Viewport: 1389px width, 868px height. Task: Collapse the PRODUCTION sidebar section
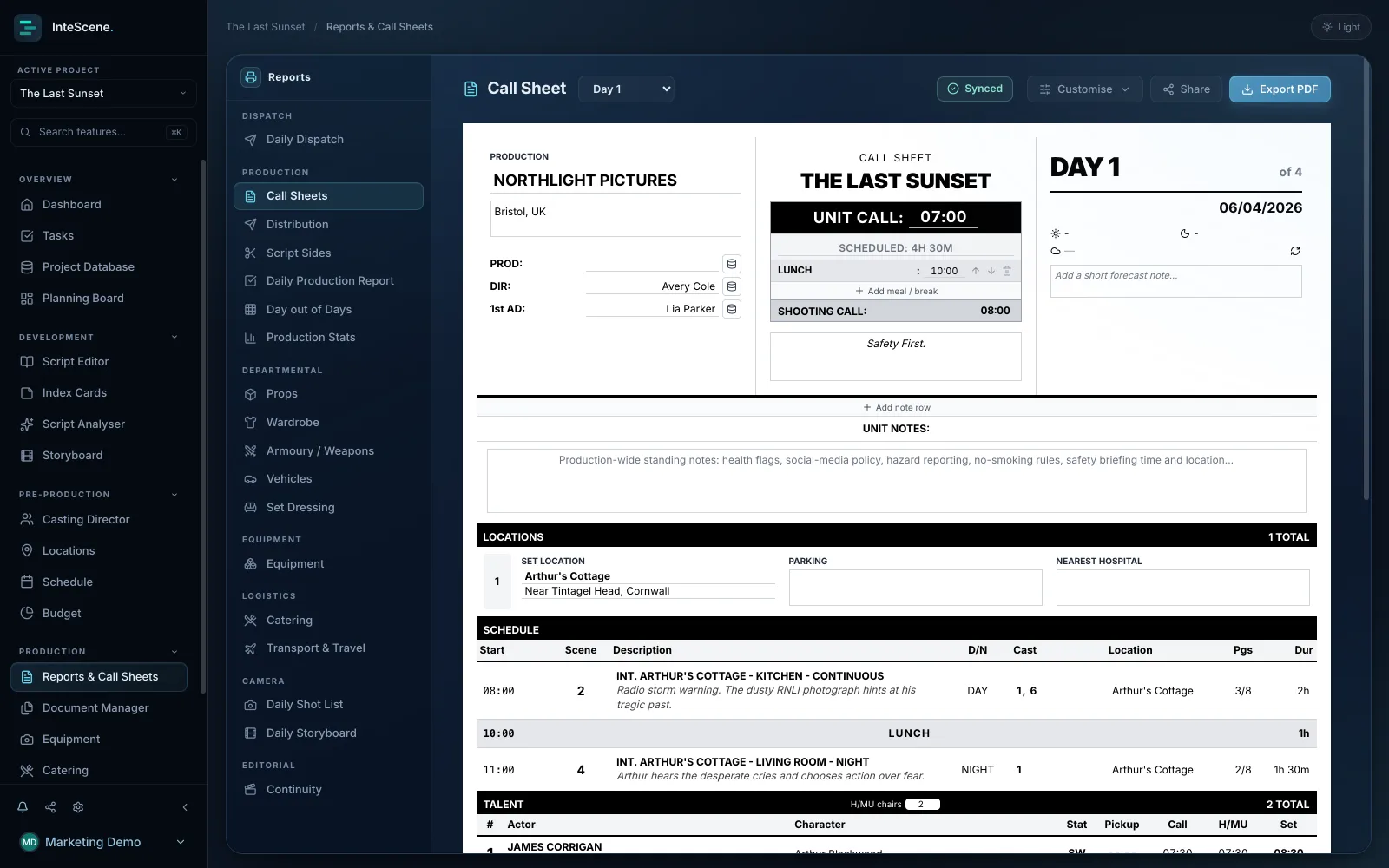click(x=174, y=652)
